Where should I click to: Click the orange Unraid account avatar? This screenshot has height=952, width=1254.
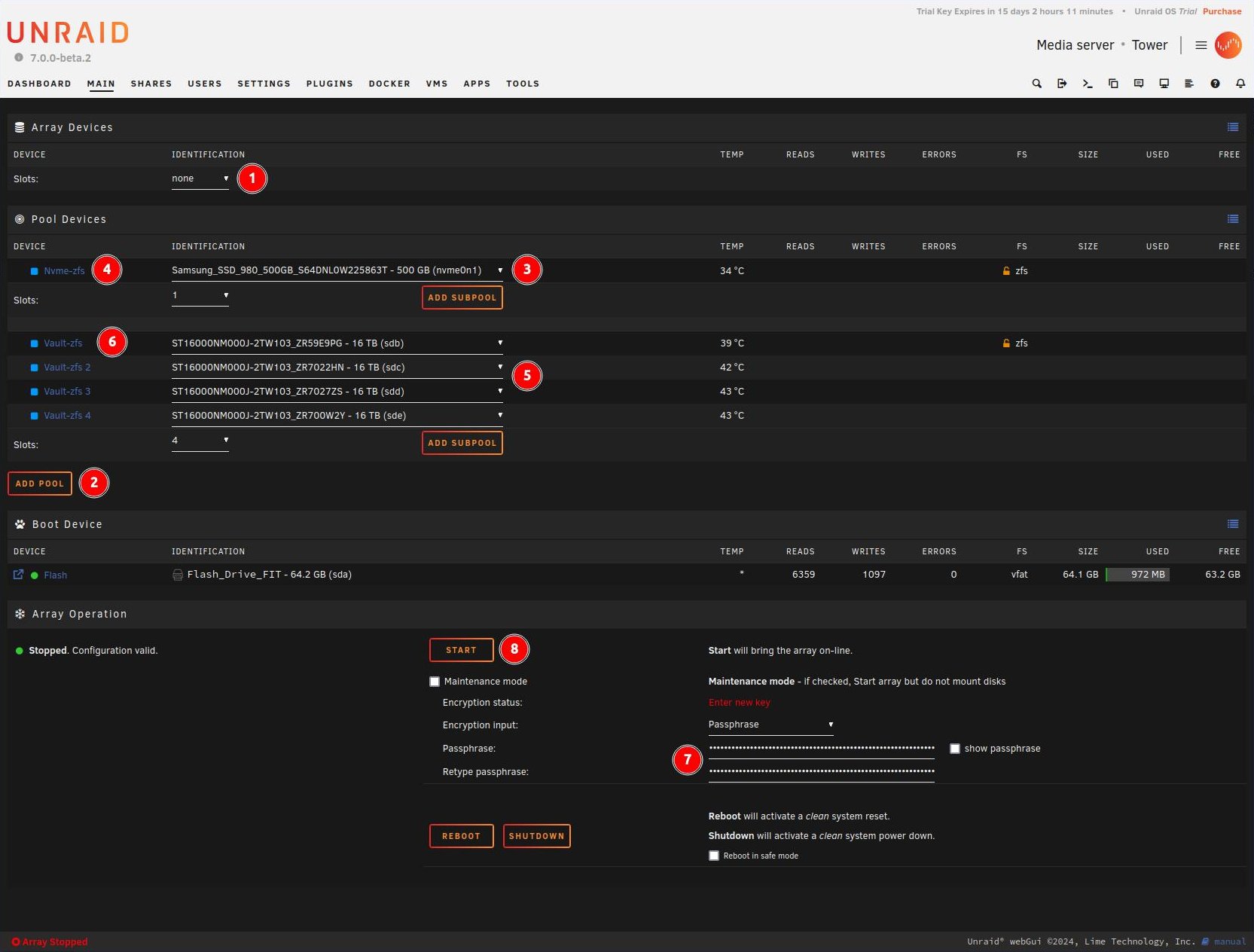tap(1228, 45)
